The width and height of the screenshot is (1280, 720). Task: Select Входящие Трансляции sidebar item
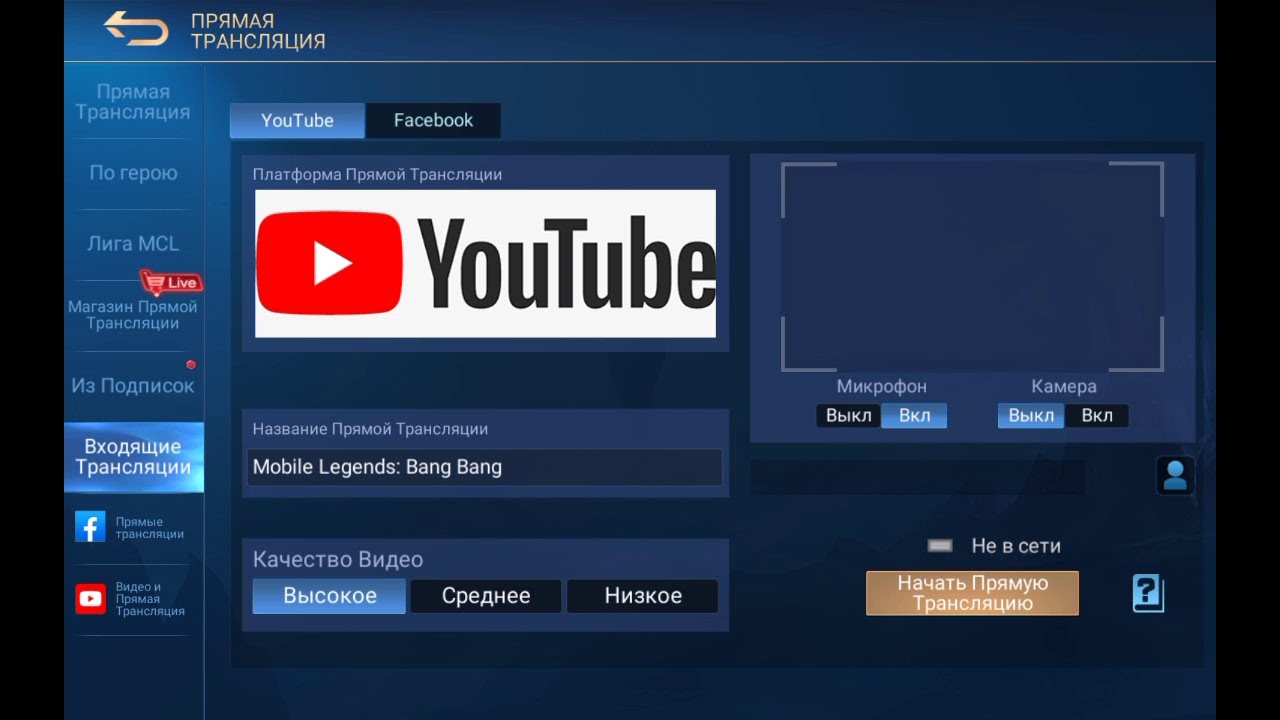coord(133,457)
